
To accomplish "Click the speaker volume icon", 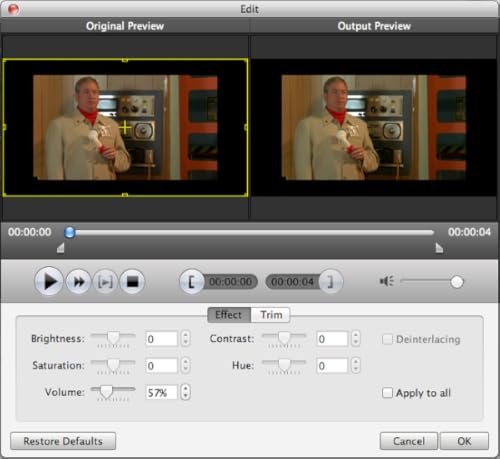I will pos(387,281).
